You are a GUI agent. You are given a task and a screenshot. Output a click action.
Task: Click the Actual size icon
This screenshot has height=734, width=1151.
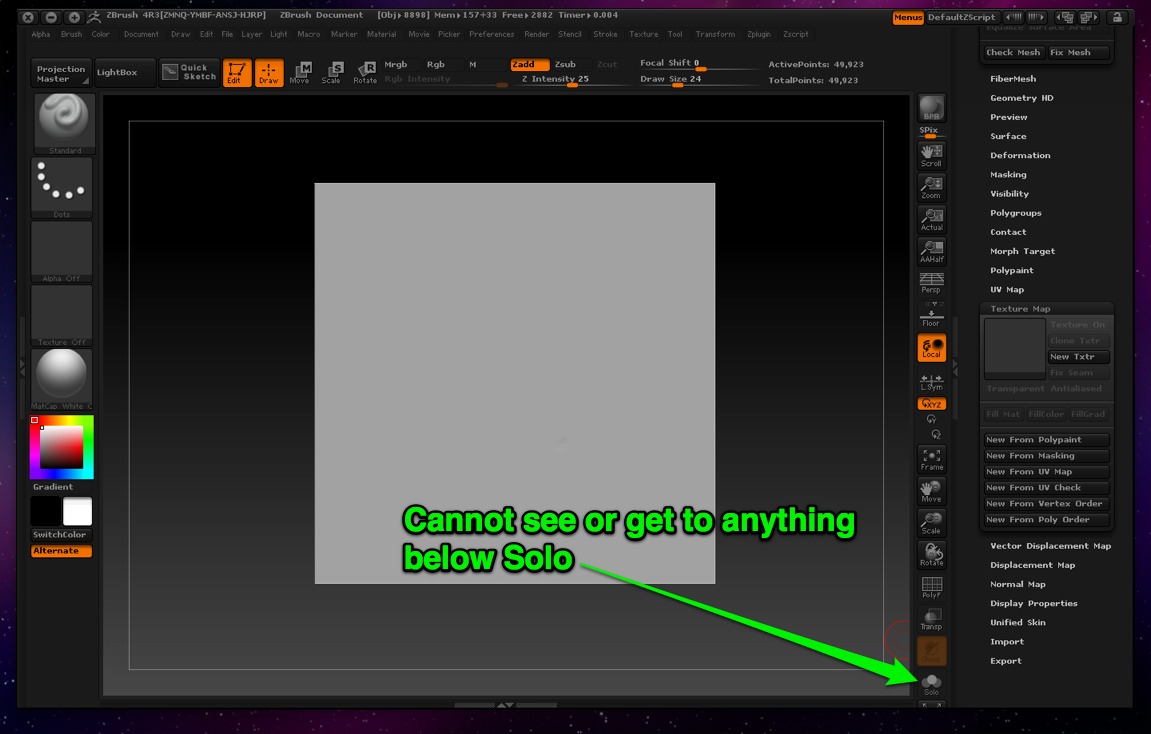tap(932, 219)
